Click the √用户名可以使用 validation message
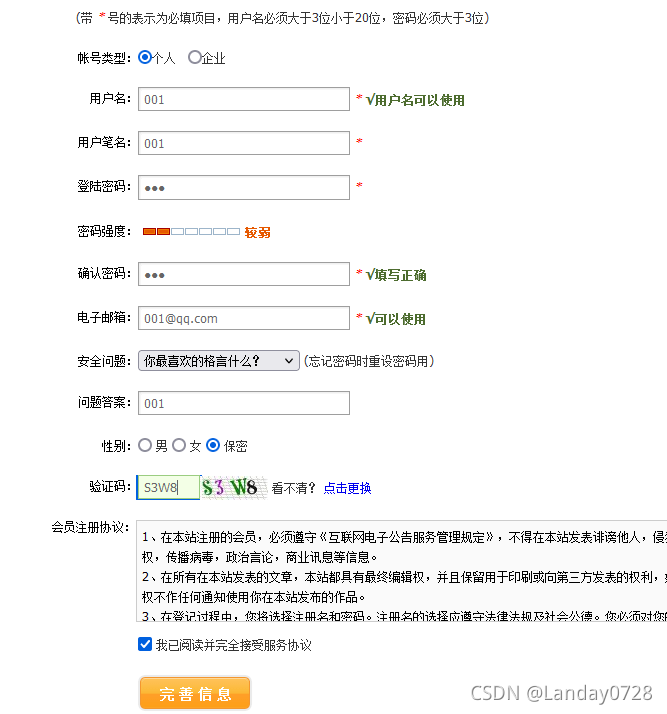Viewport: 667px width, 714px height. pos(415,100)
